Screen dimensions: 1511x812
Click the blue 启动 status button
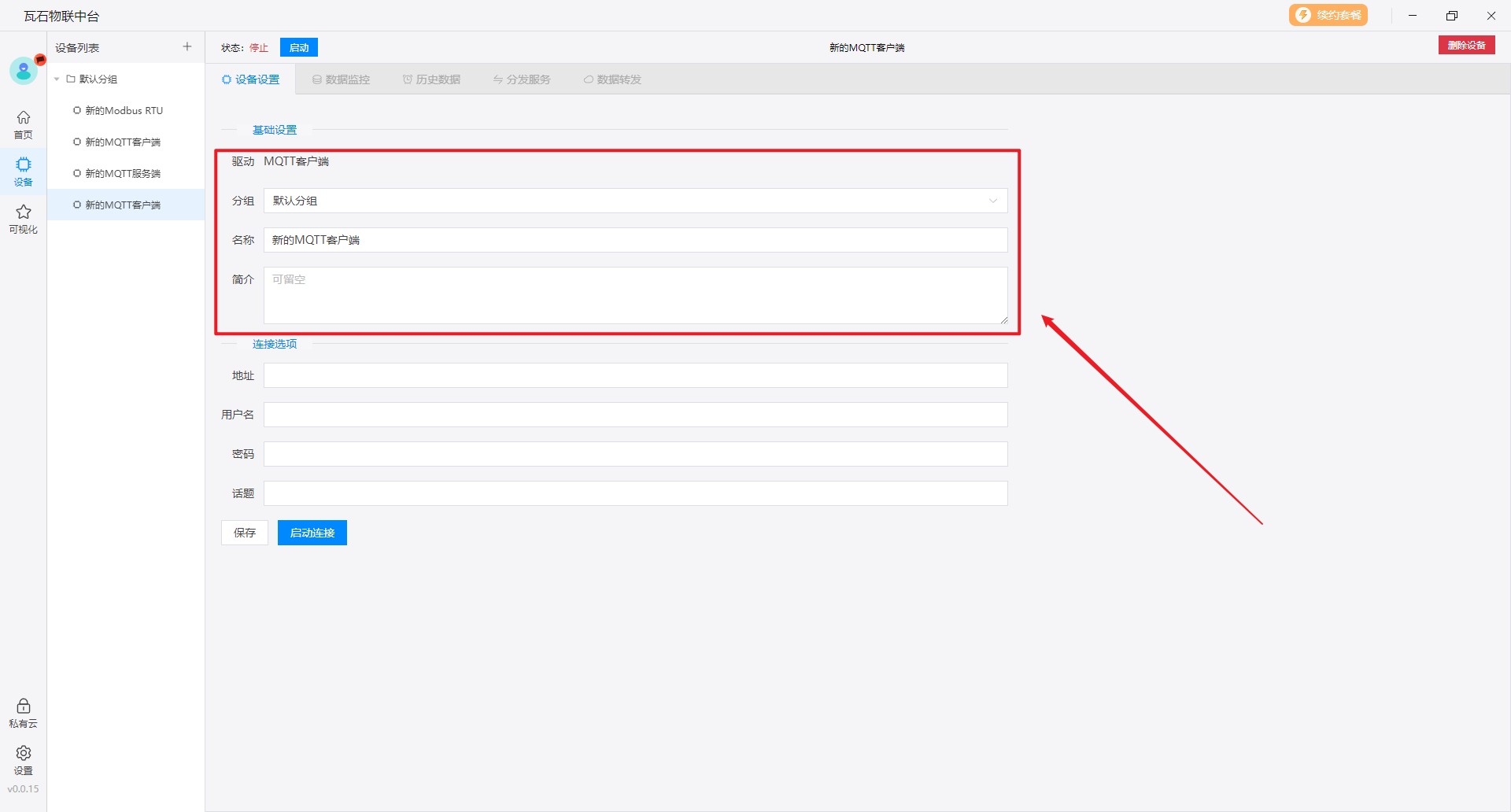tap(299, 48)
